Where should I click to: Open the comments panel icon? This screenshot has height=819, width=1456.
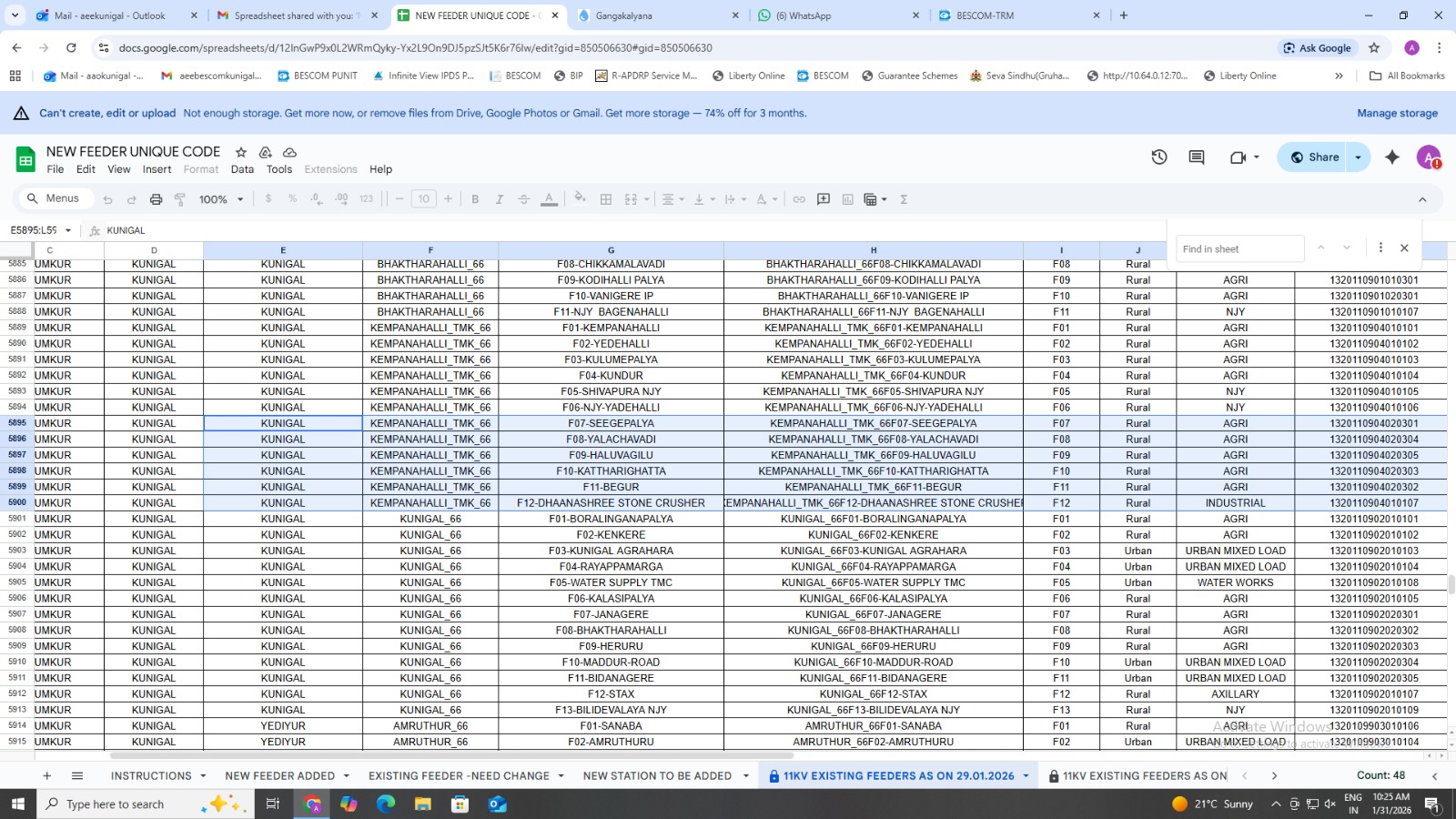[x=1196, y=157]
